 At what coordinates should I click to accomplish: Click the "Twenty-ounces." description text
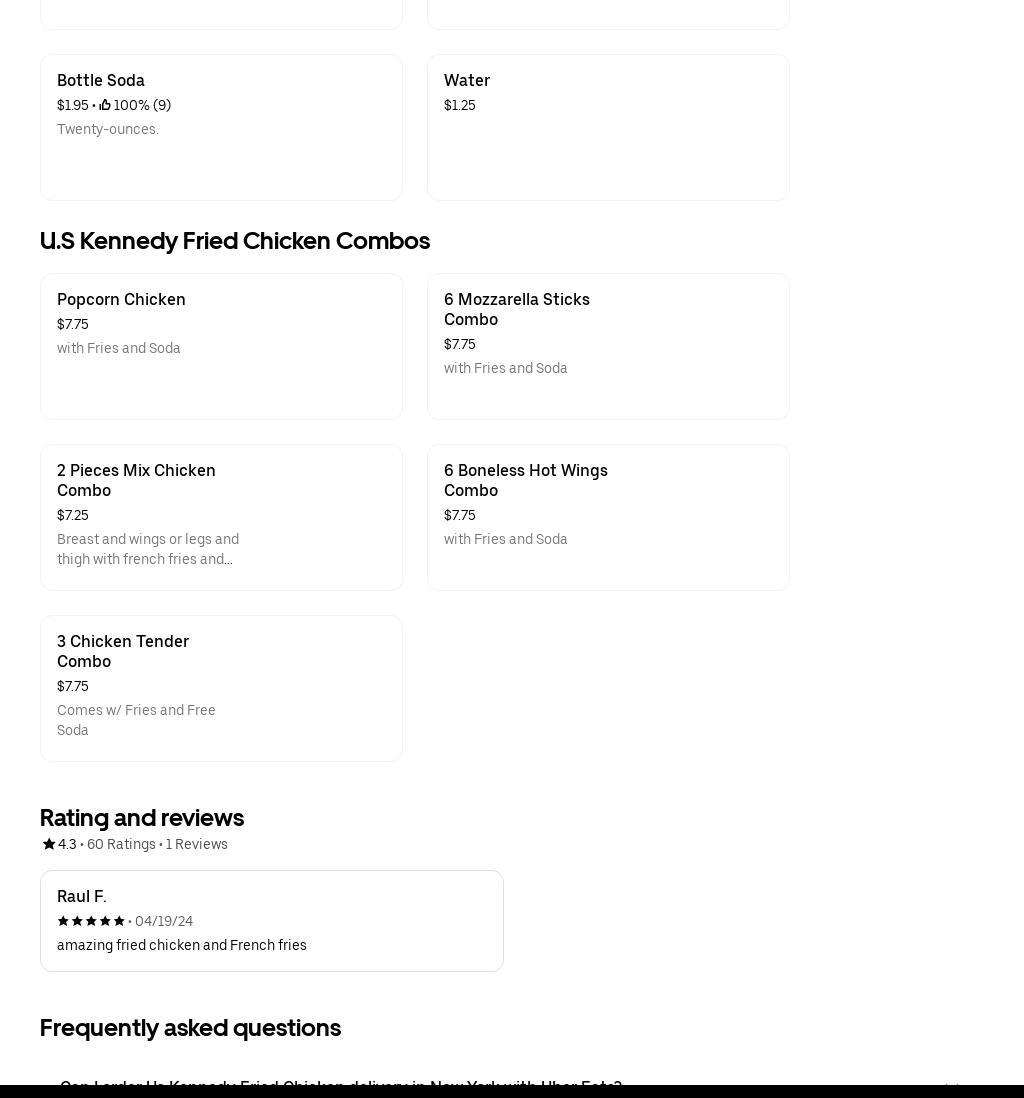[x=108, y=129]
